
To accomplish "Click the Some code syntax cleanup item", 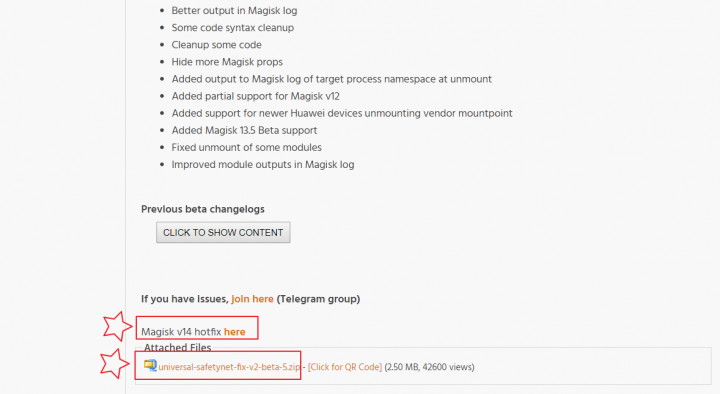I will (233, 28).
